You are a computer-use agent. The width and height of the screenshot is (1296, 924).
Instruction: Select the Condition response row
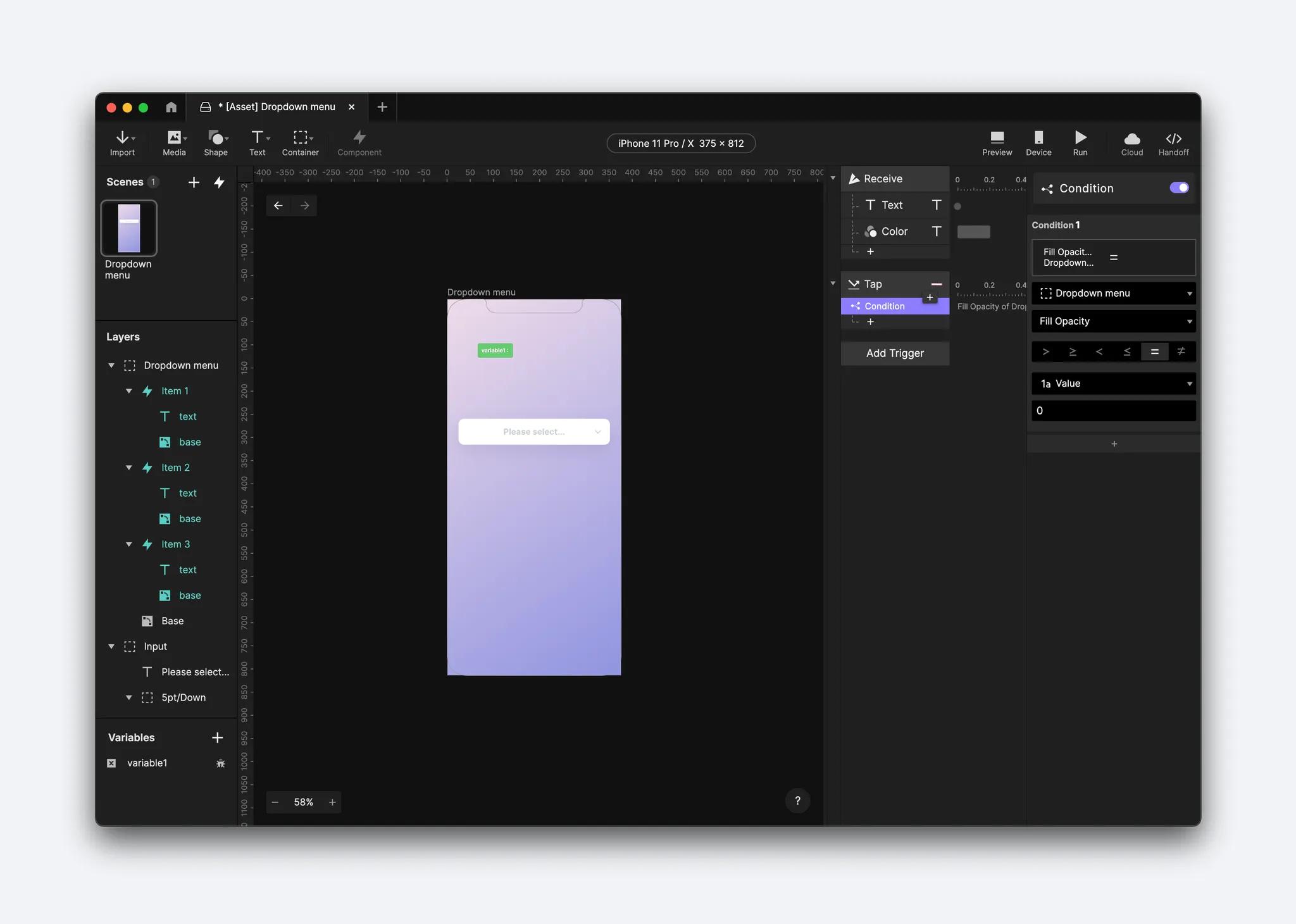coord(895,306)
